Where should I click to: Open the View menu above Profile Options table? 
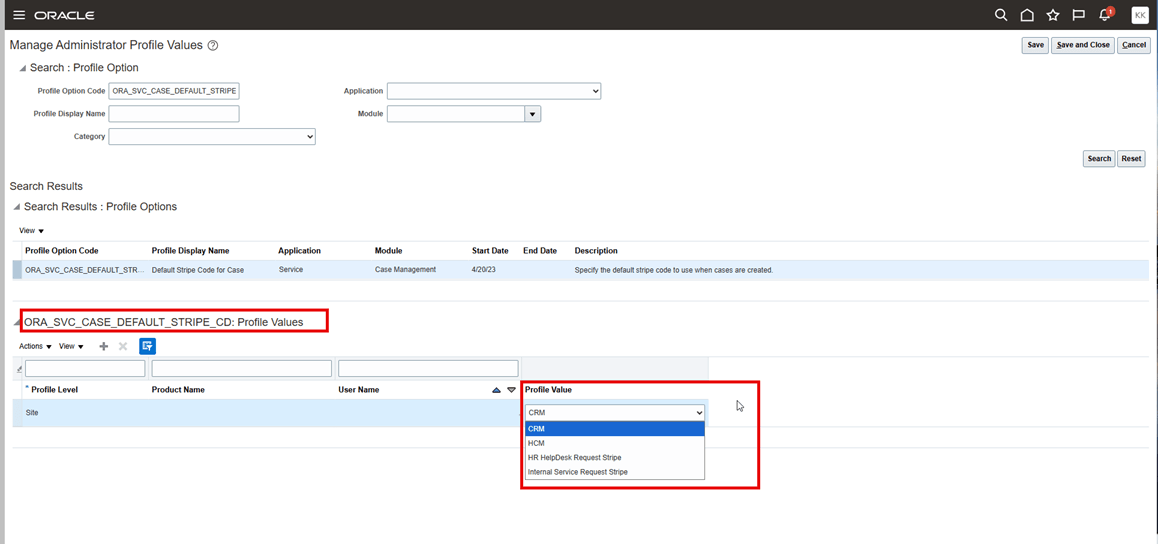pos(32,231)
